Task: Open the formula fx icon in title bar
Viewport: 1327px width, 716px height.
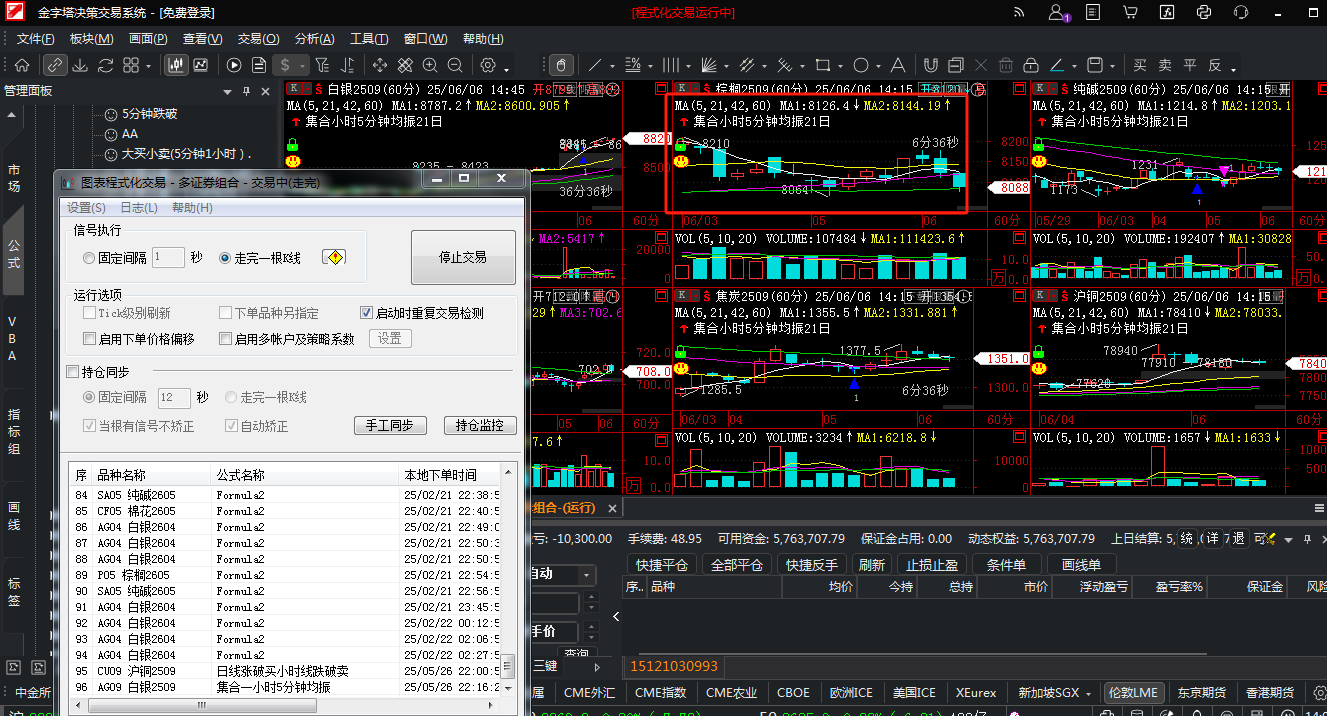Action: [1167, 13]
